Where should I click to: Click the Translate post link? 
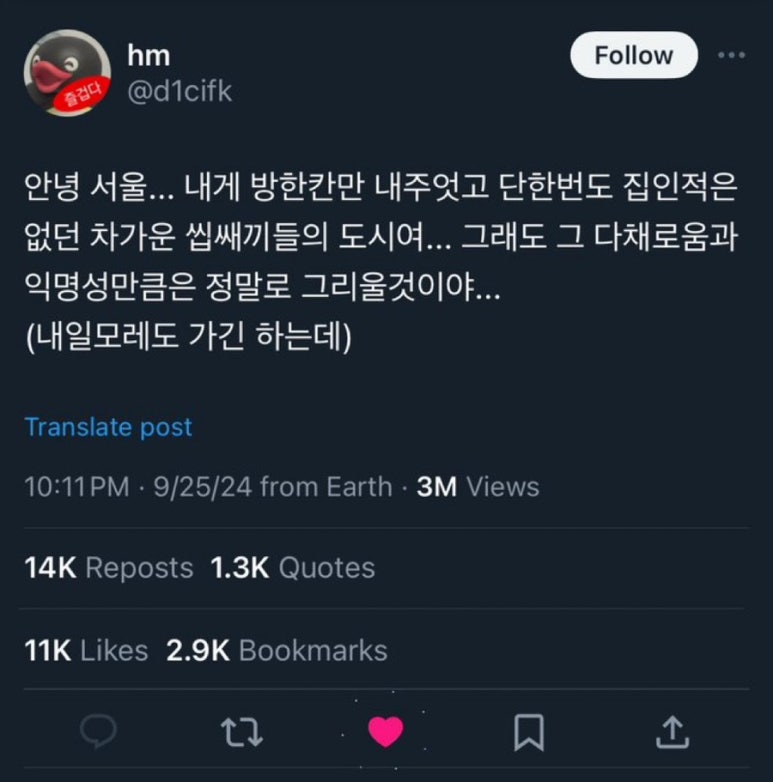pos(108,427)
